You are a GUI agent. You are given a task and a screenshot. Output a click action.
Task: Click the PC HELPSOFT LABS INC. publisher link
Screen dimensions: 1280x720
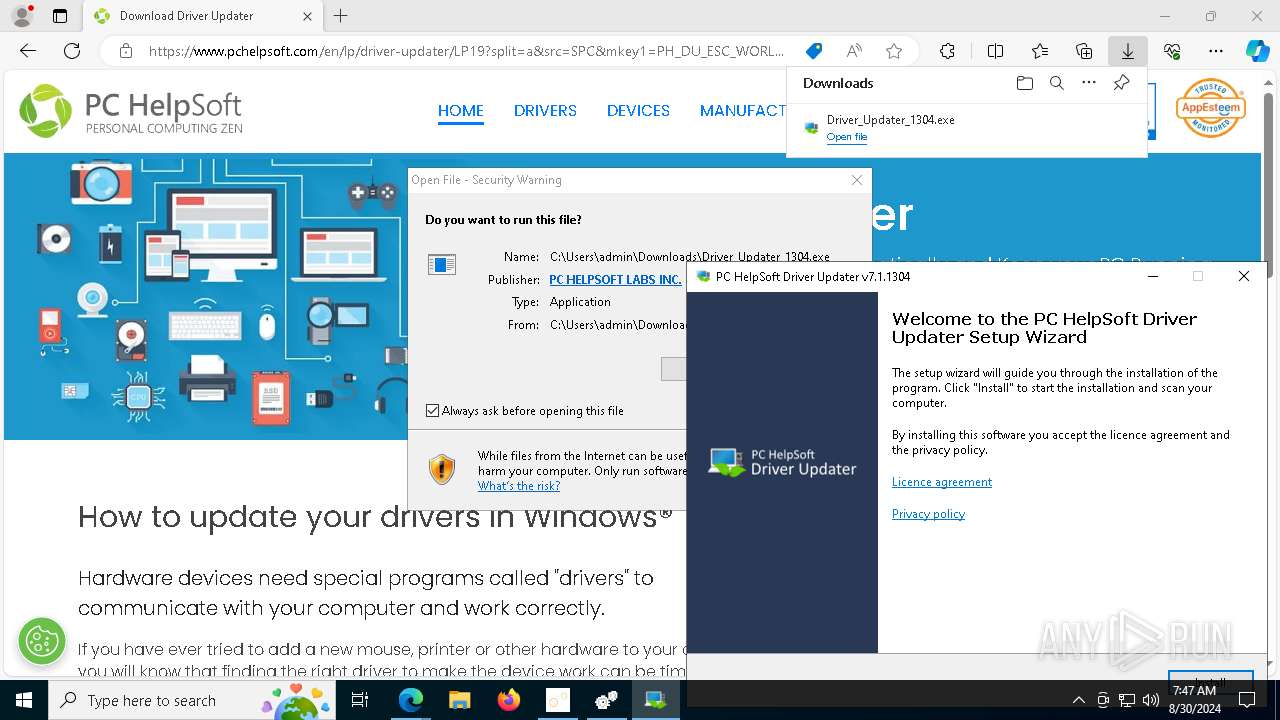[x=615, y=280]
